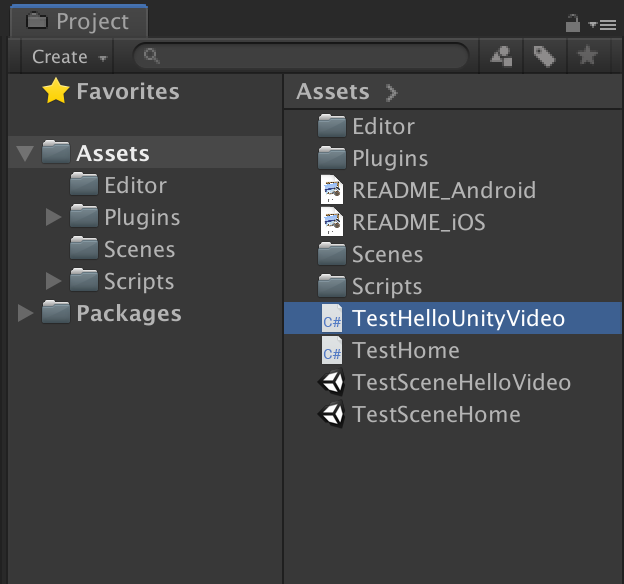The width and height of the screenshot is (624, 584).
Task: Expand the Packages folder in the tree
Action: (25, 313)
